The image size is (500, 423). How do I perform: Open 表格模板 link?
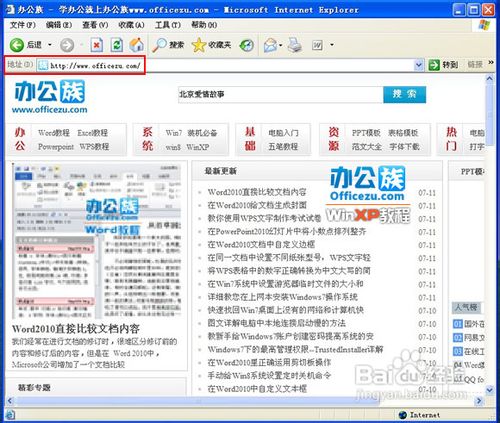pos(403,133)
